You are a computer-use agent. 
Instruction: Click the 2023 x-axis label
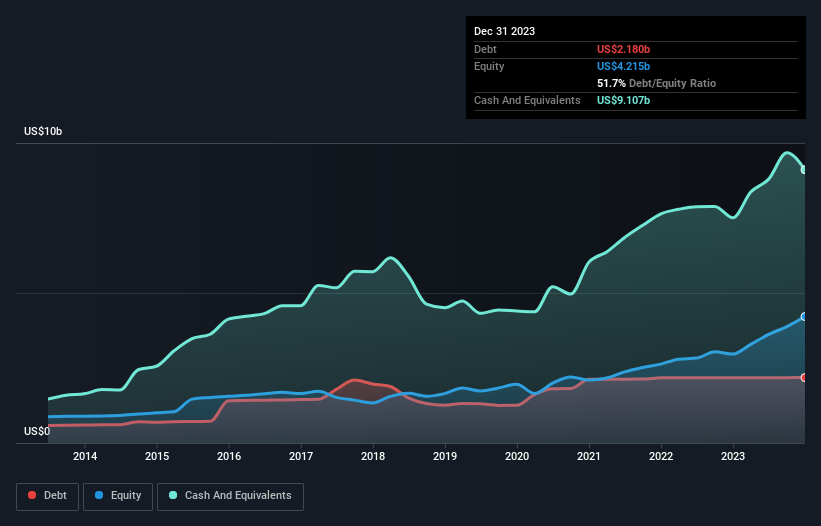click(733, 456)
